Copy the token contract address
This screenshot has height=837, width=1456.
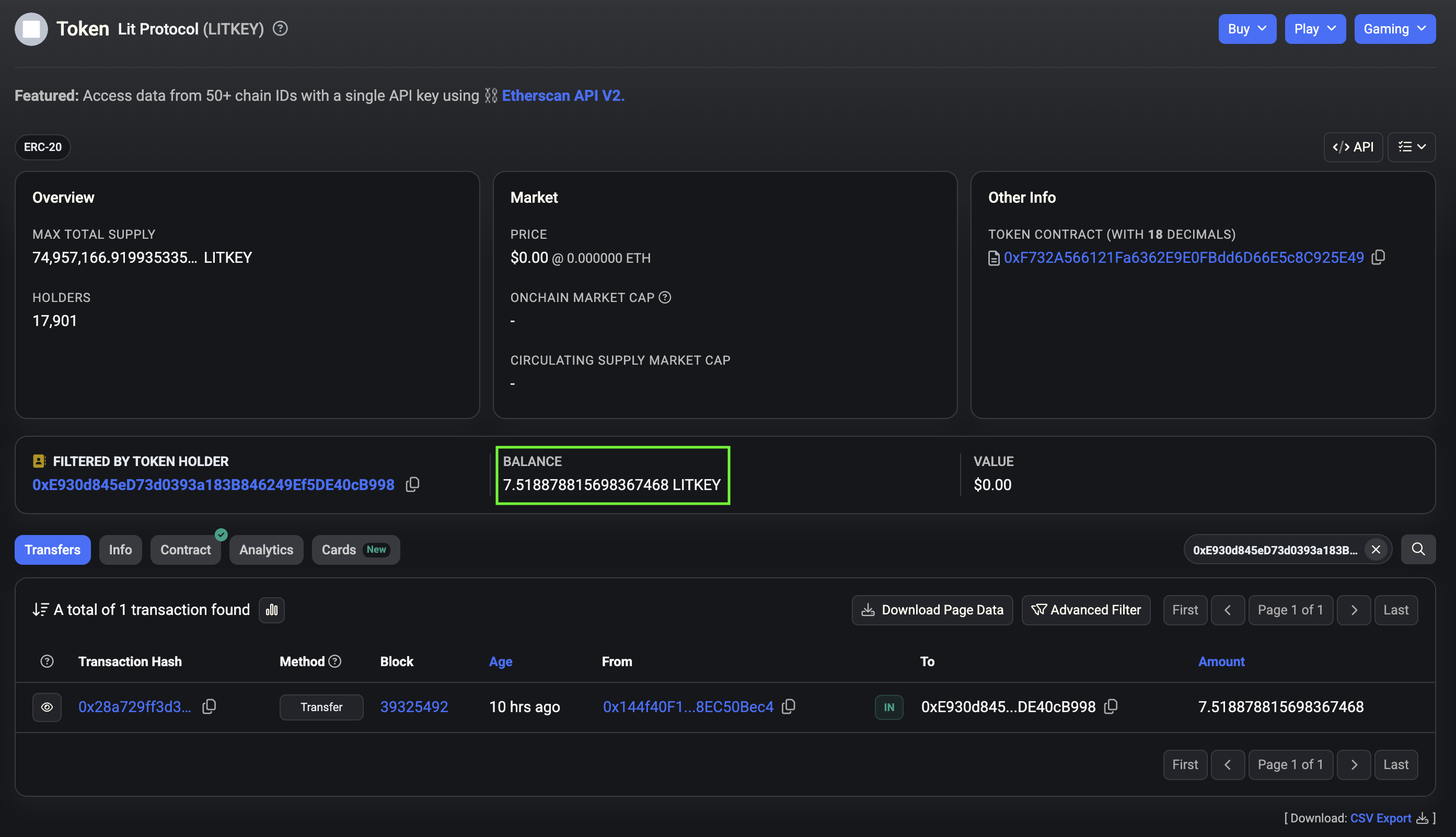pos(1378,258)
